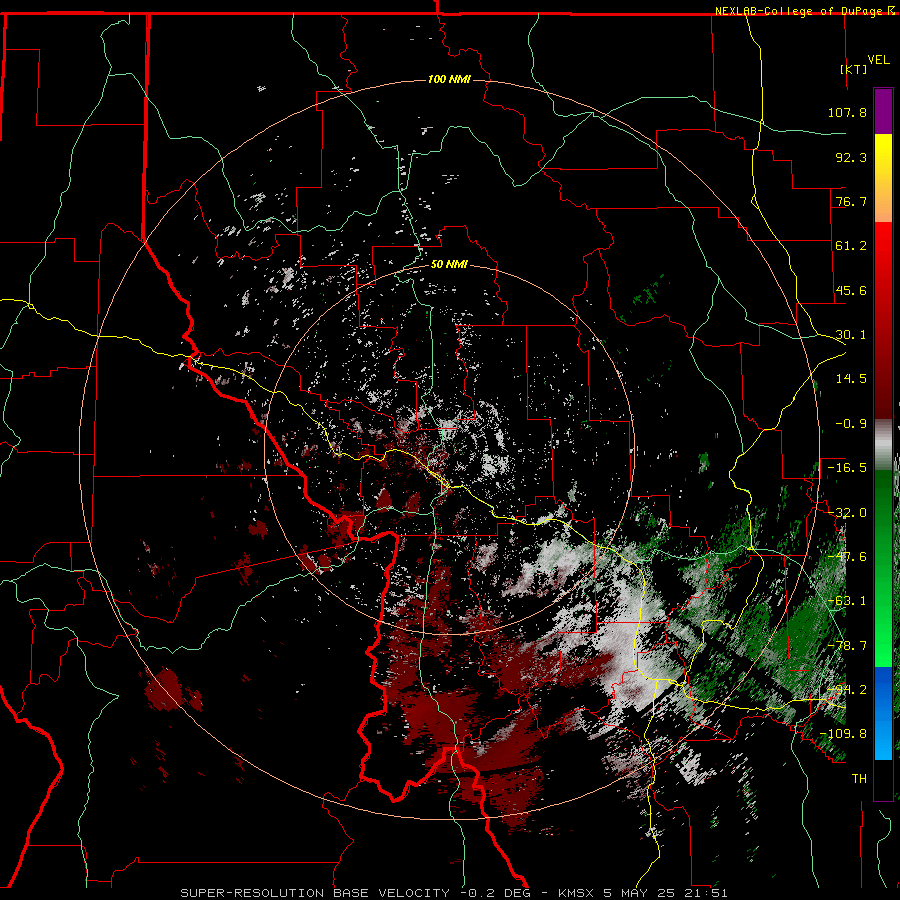Click the [KT] units label
The width and height of the screenshot is (900, 900).
click(854, 69)
